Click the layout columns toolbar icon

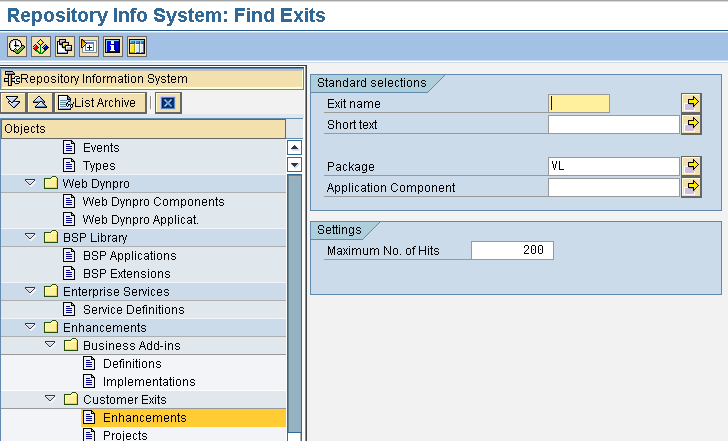(137, 46)
